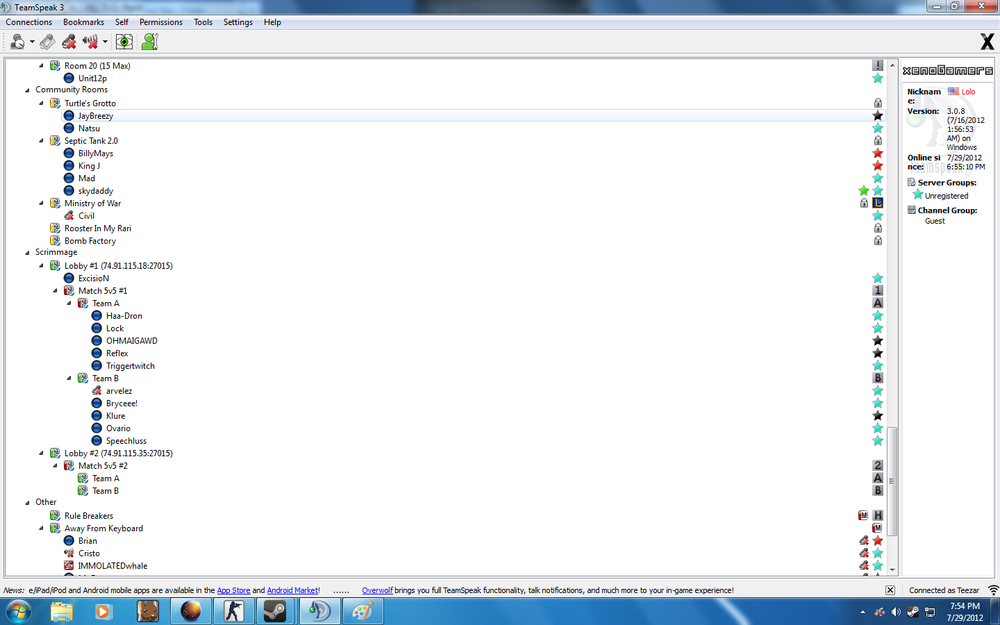Open the Mute Speakers dropdown arrow
1000x625 pixels.
(105, 42)
